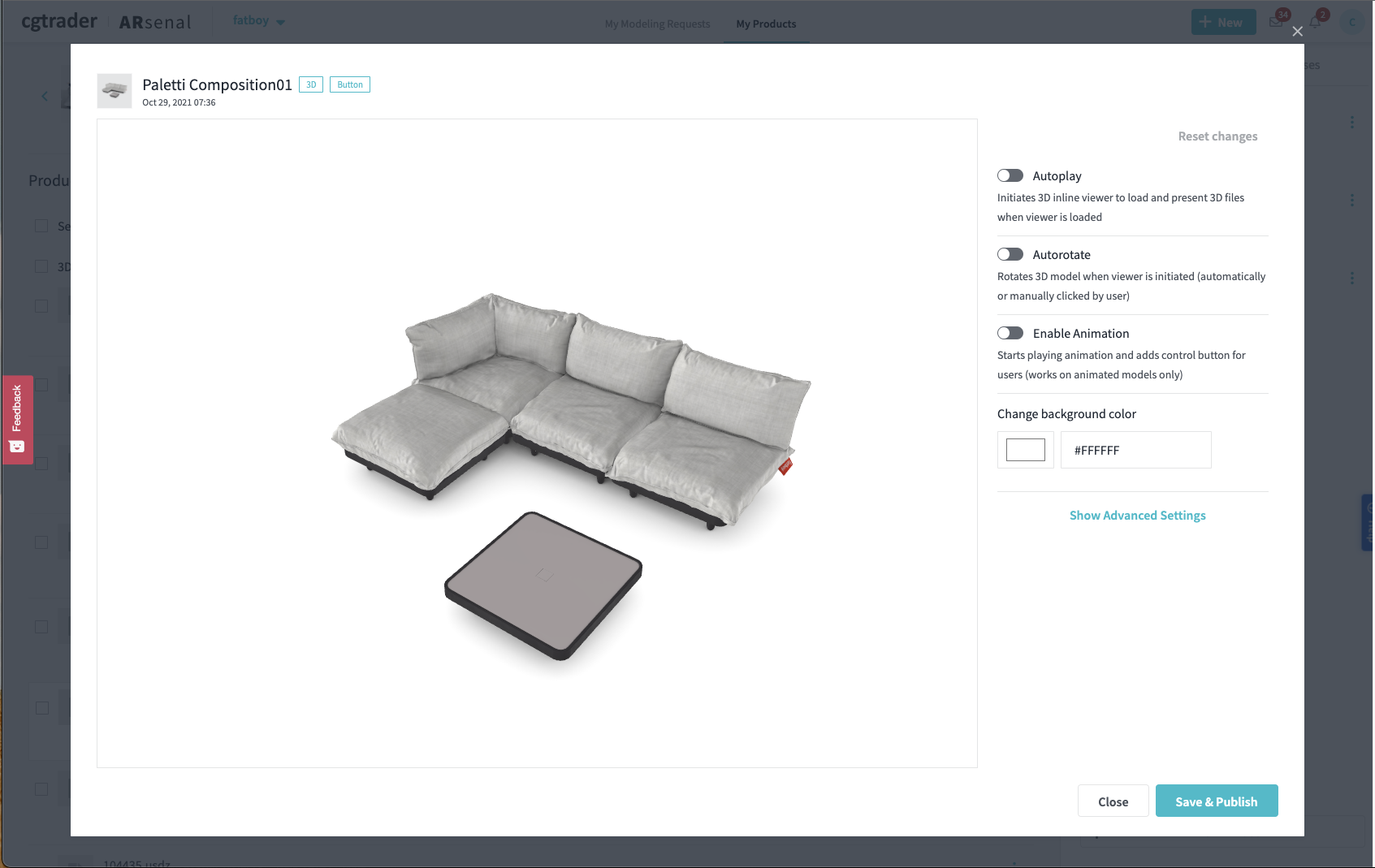Enable the Autorotate switch
Image resolution: width=1375 pixels, height=868 pixels.
click(x=1010, y=254)
